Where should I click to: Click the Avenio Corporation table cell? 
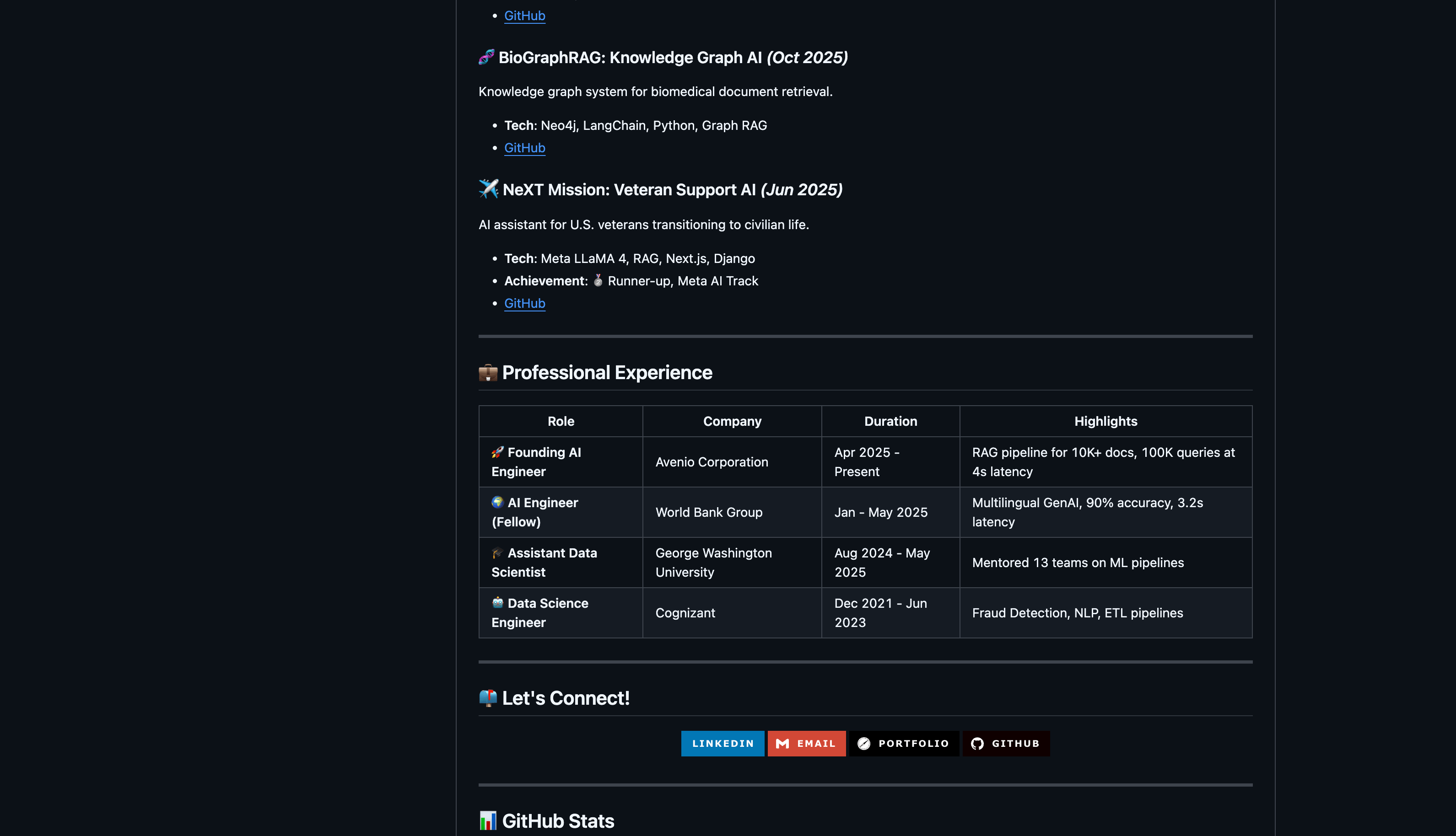coord(711,461)
